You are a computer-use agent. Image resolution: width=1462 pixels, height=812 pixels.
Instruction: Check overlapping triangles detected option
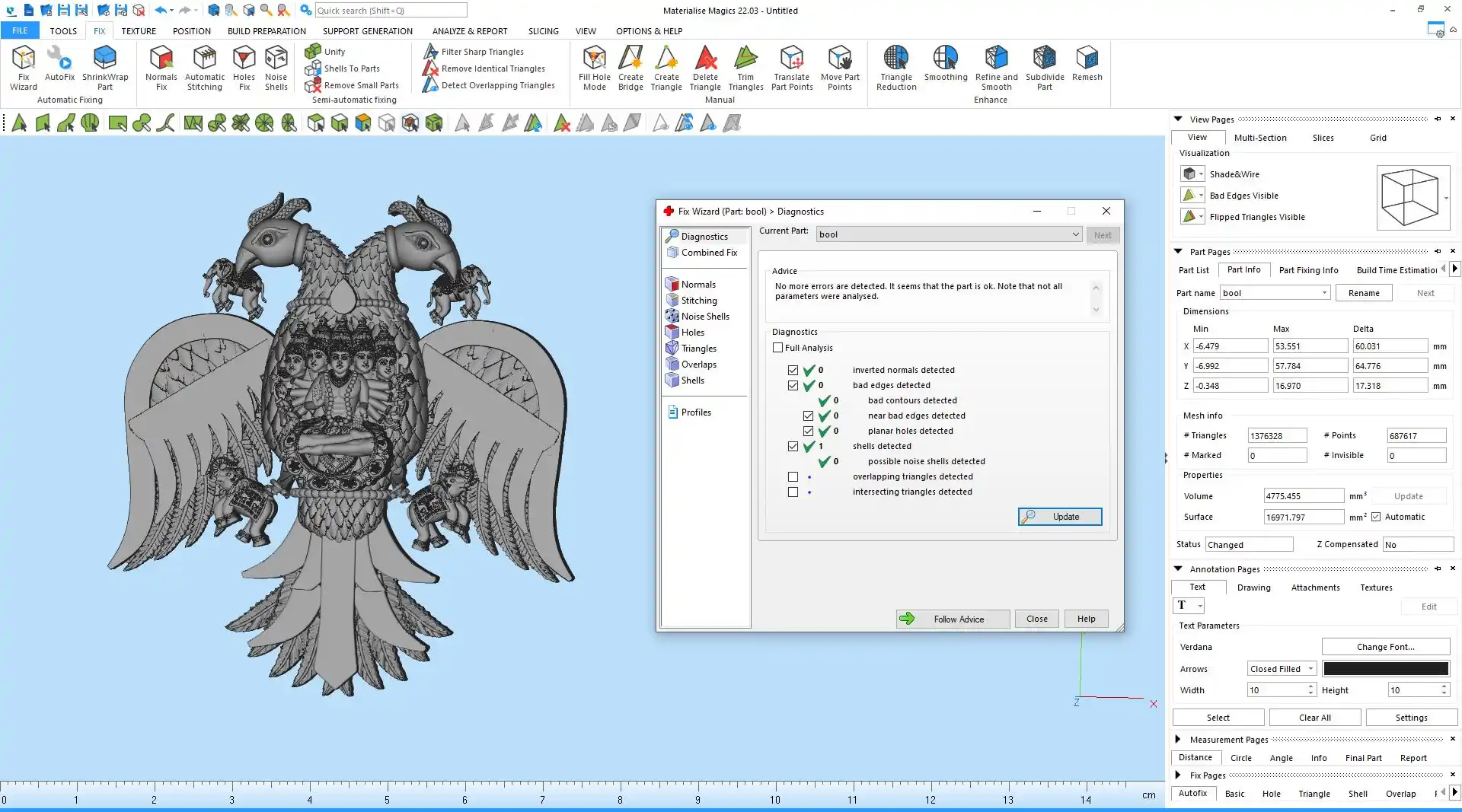click(x=793, y=477)
